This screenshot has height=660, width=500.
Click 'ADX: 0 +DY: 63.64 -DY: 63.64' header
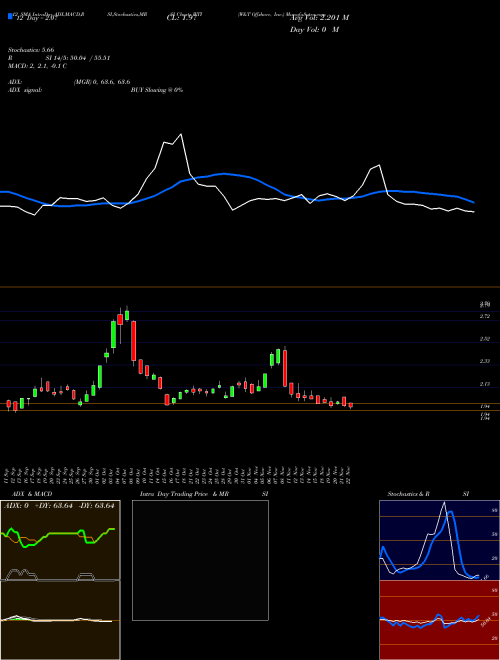tap(59, 506)
